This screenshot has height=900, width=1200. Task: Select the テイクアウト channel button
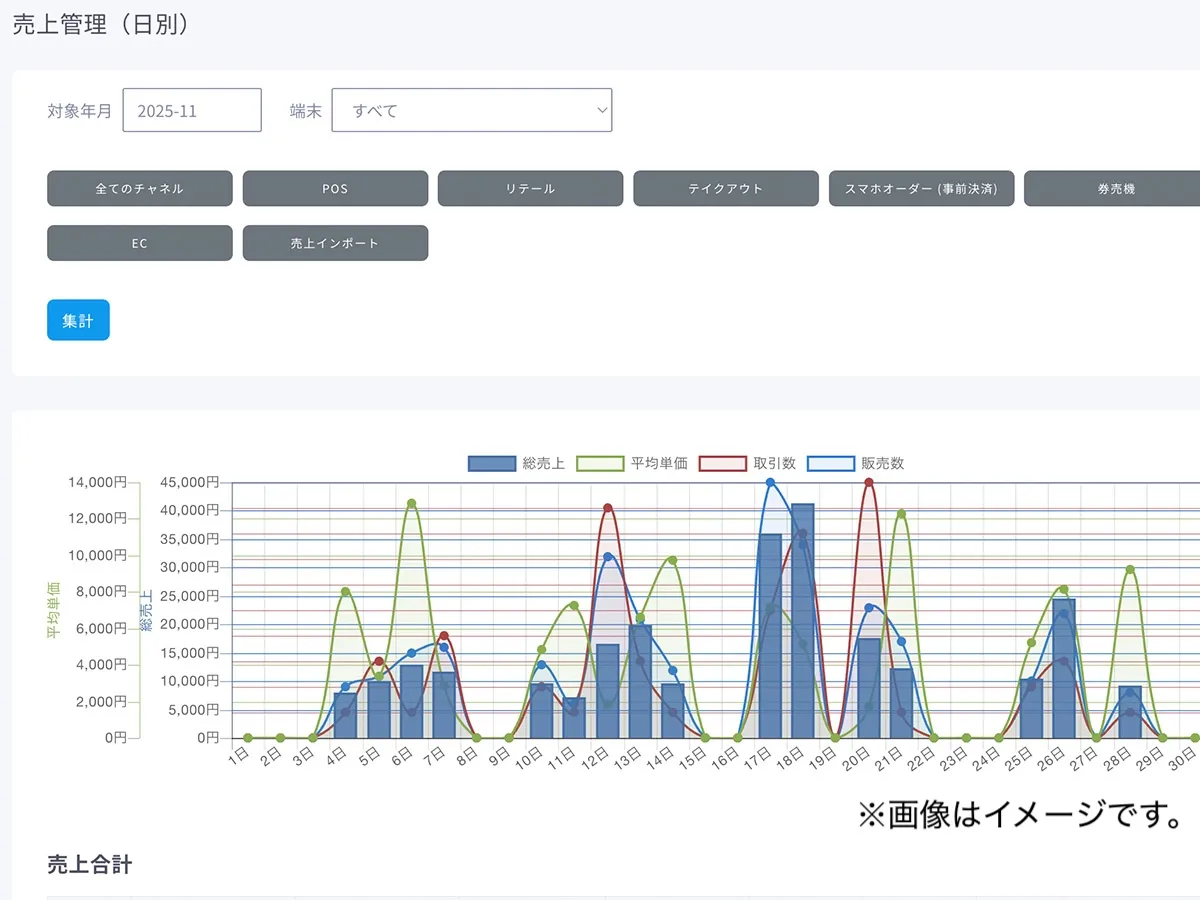[725, 188]
